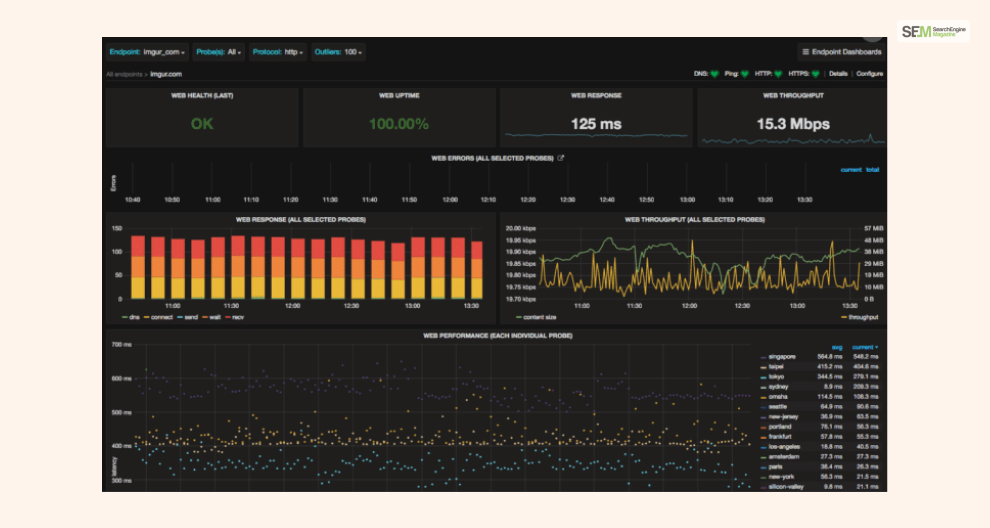This screenshot has height=528, width=990.
Task: Open the Details link
Action: click(x=838, y=74)
